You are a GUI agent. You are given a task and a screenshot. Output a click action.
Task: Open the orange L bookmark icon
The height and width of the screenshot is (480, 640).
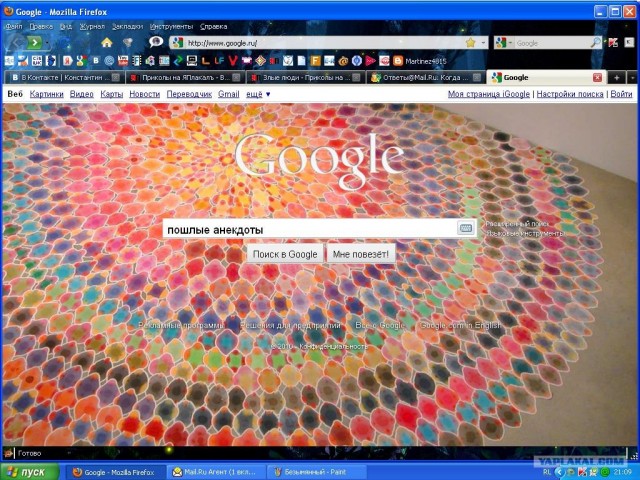[x=205, y=61]
